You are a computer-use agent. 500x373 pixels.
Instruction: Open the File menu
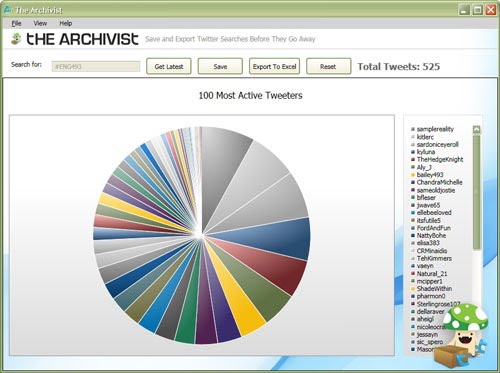(x=16, y=23)
